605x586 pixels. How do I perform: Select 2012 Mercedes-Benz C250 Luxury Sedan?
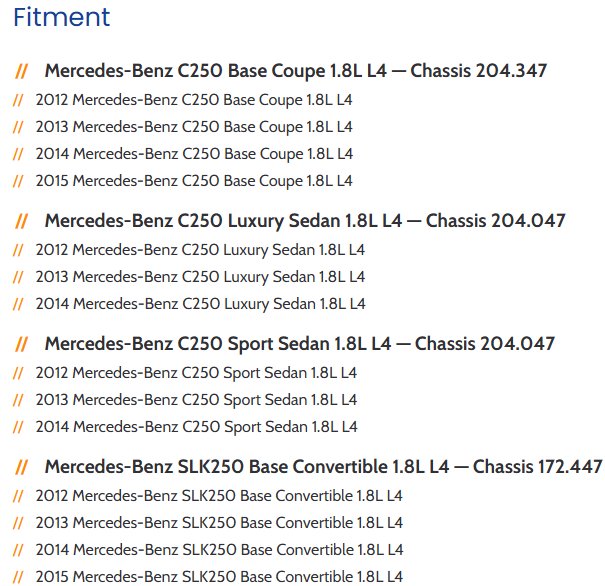point(200,249)
